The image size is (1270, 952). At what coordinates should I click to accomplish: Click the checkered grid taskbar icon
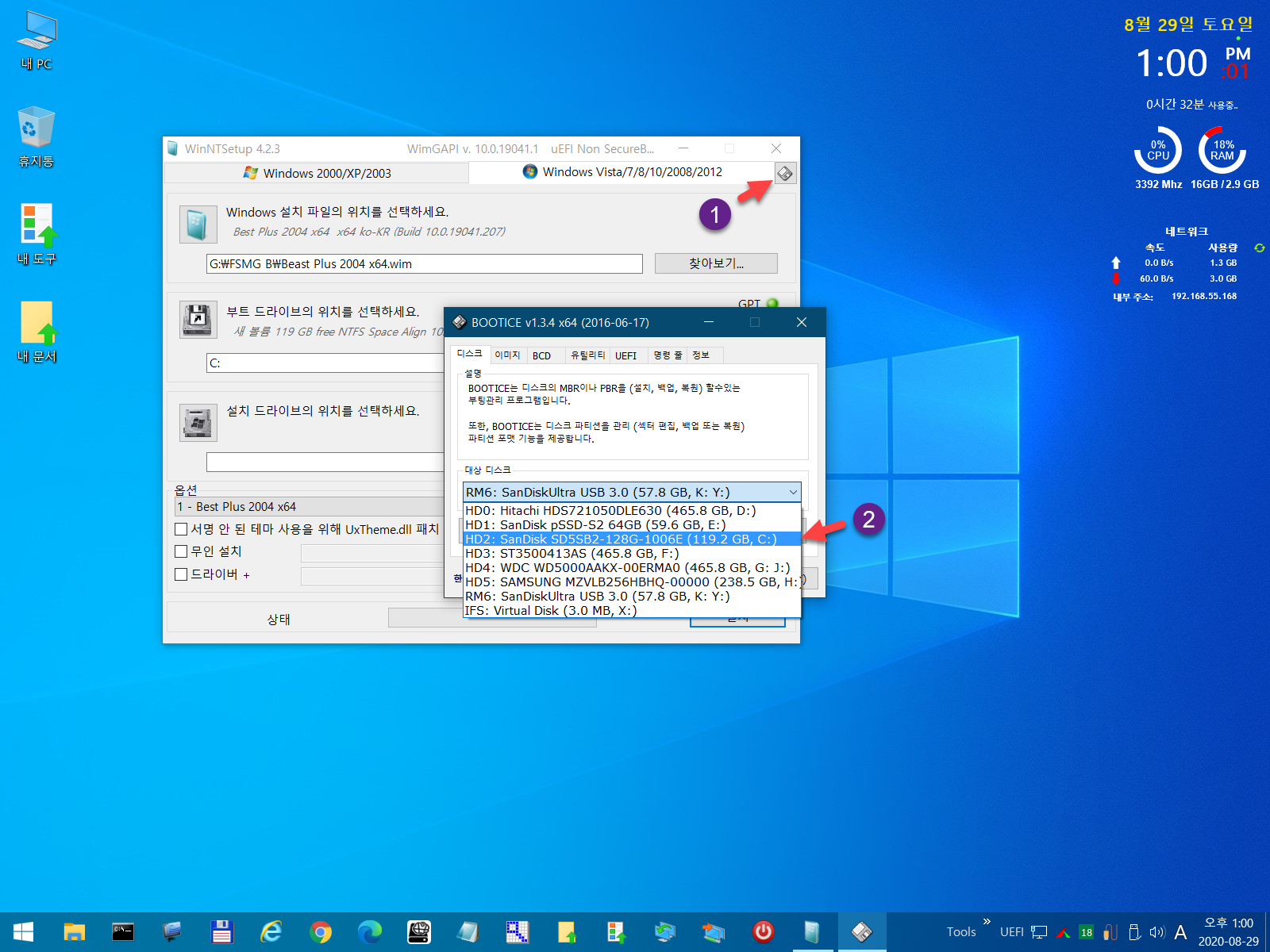518,931
